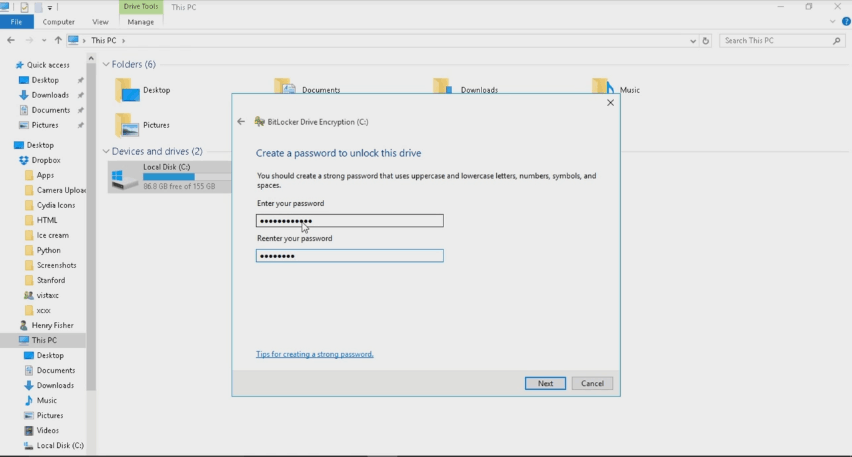
Task: Collapse the Devices and drives group
Action: [106, 151]
